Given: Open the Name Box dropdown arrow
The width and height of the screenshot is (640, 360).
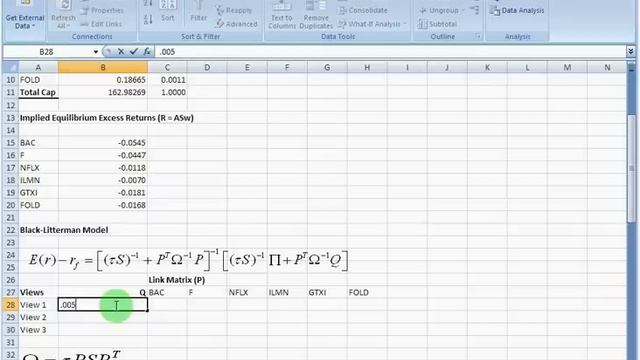Looking at the screenshot, I should (x=96, y=52).
